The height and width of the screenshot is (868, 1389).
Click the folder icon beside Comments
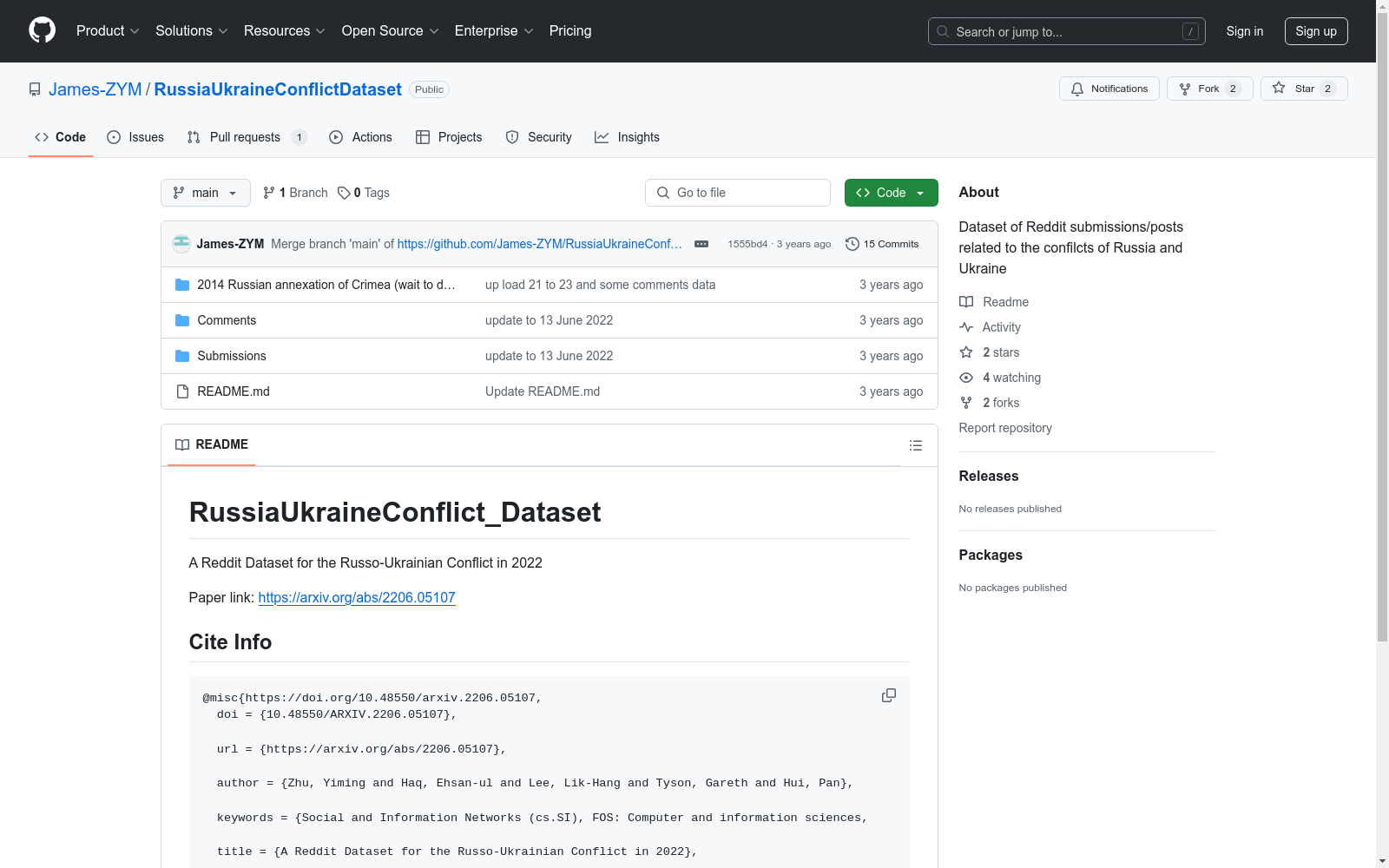click(x=182, y=320)
